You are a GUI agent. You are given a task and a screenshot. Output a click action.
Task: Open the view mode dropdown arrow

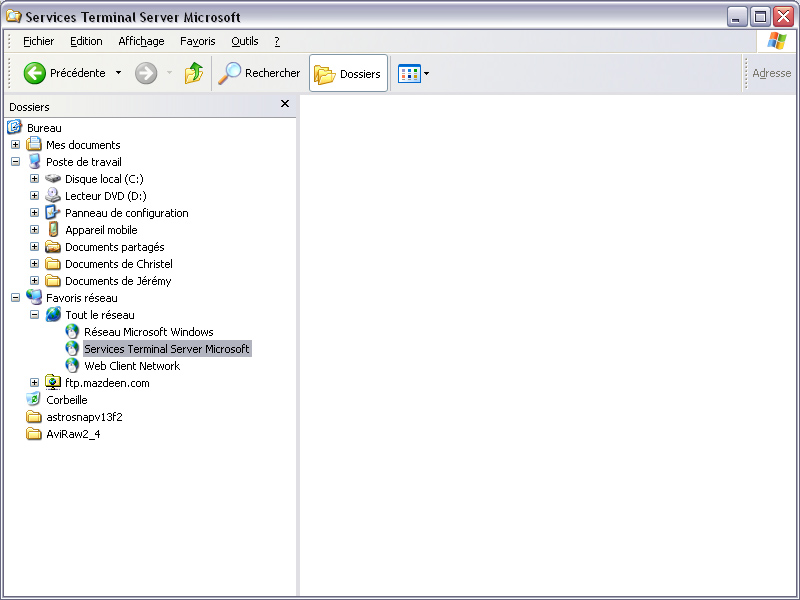[x=427, y=73]
